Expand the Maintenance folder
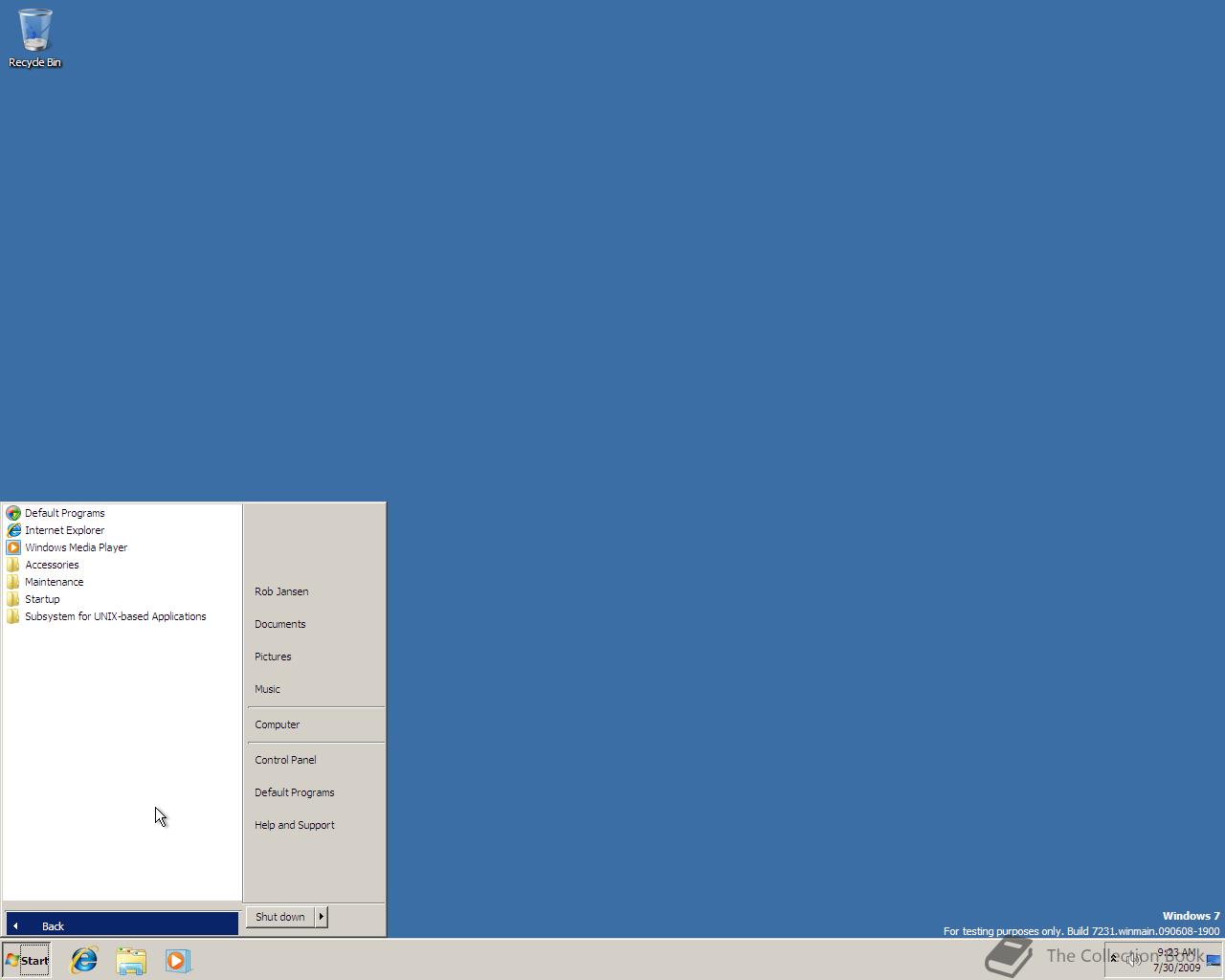This screenshot has width=1225, height=980. tap(54, 581)
